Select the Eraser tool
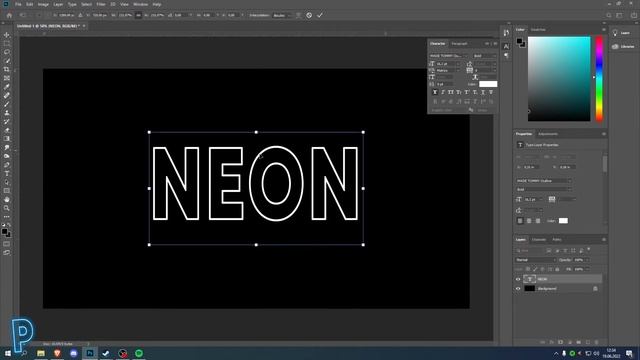 point(7,130)
